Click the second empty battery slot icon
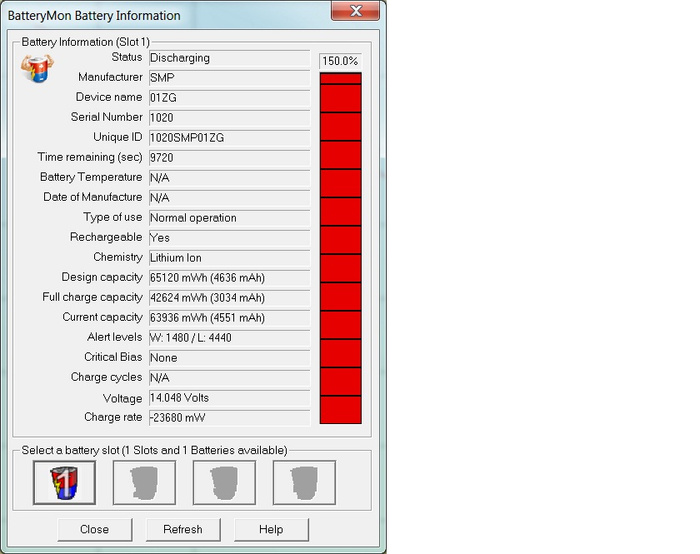The width and height of the screenshot is (700, 554). (x=144, y=483)
